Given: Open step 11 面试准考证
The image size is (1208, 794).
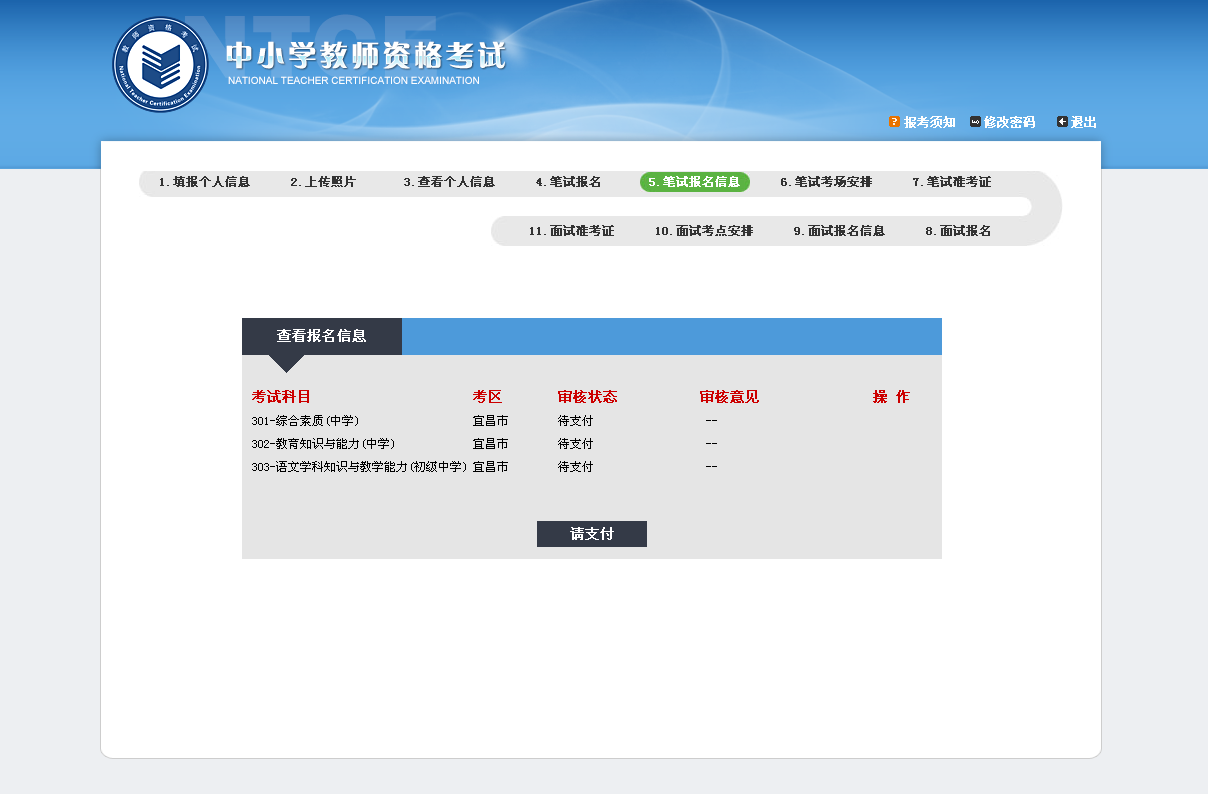Looking at the screenshot, I should click(571, 231).
